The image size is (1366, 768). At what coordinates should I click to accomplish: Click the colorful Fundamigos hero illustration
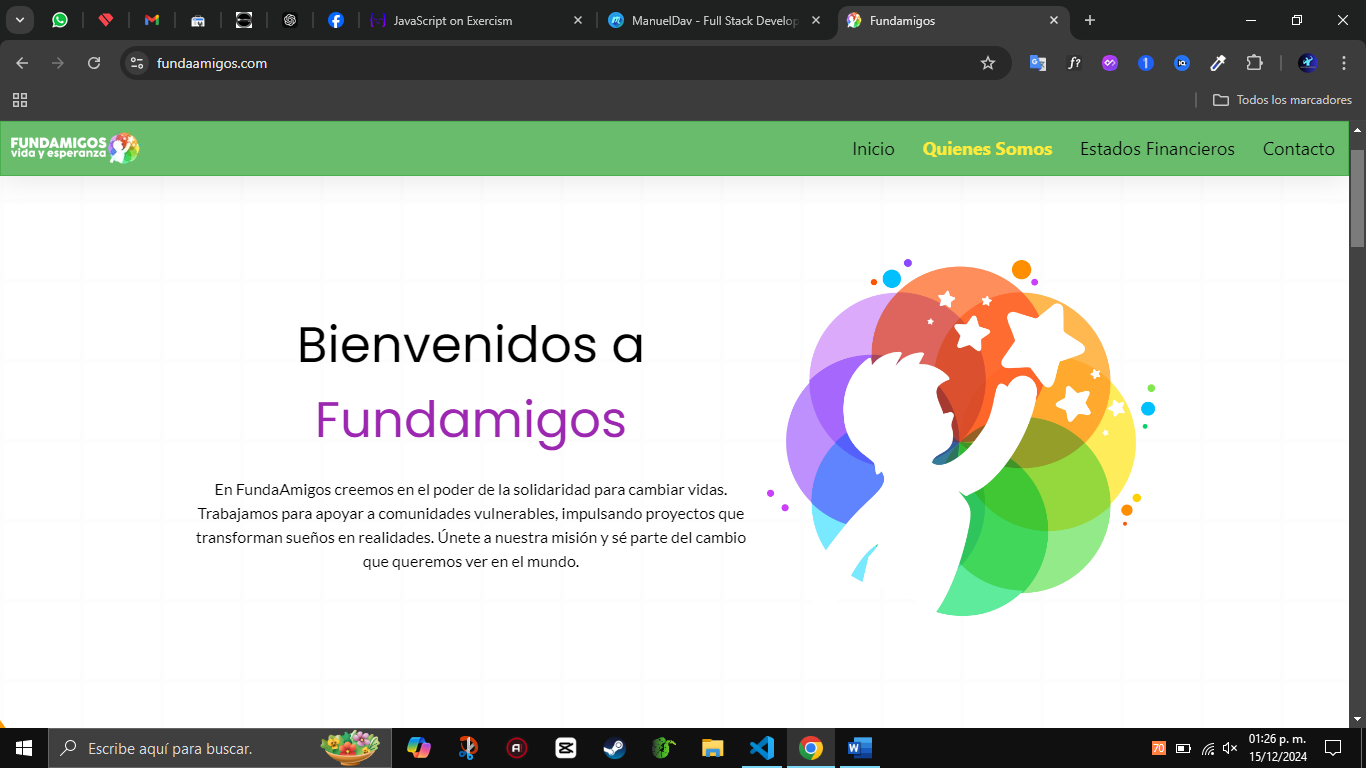[962, 437]
